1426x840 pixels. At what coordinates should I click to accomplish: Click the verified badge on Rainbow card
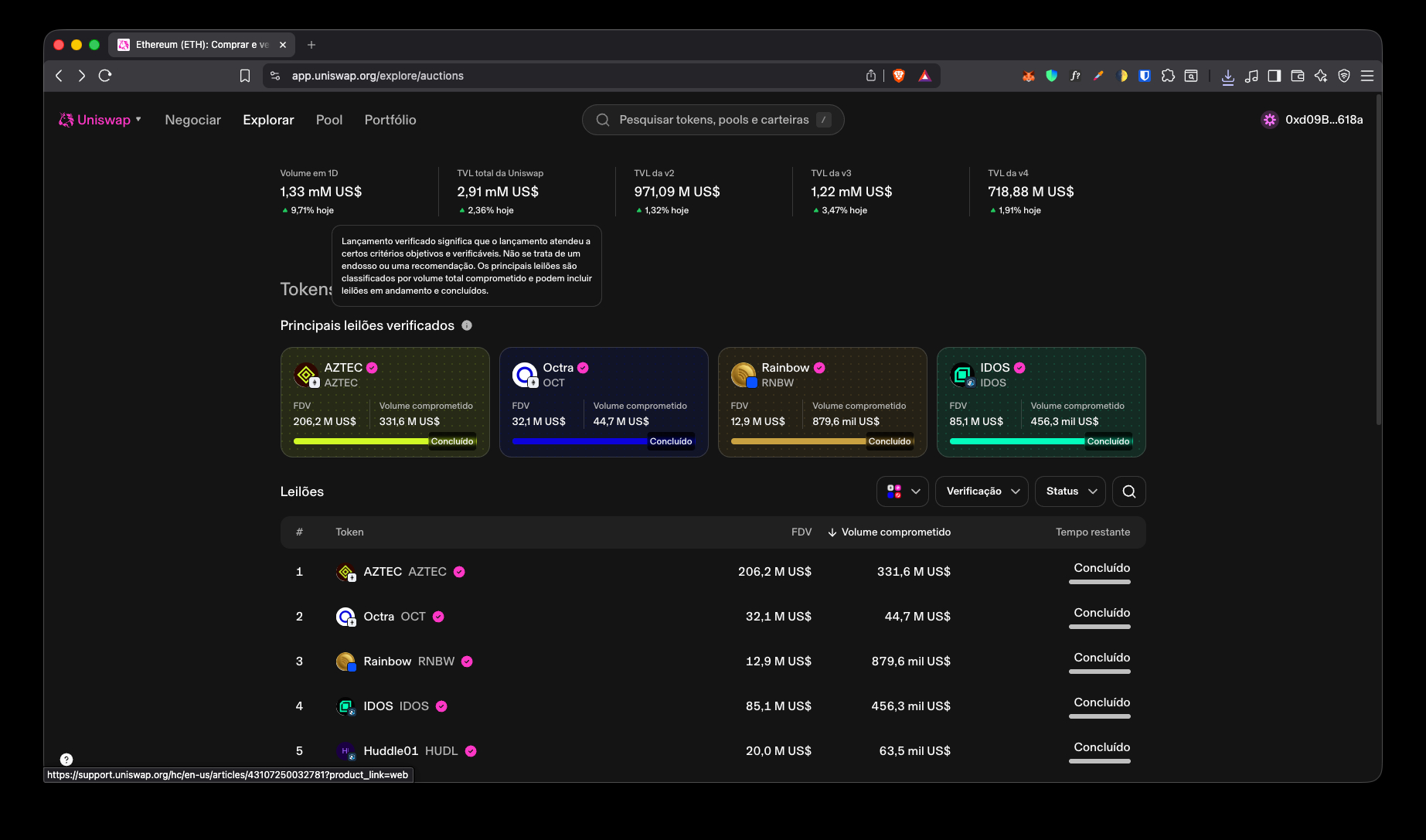819,368
